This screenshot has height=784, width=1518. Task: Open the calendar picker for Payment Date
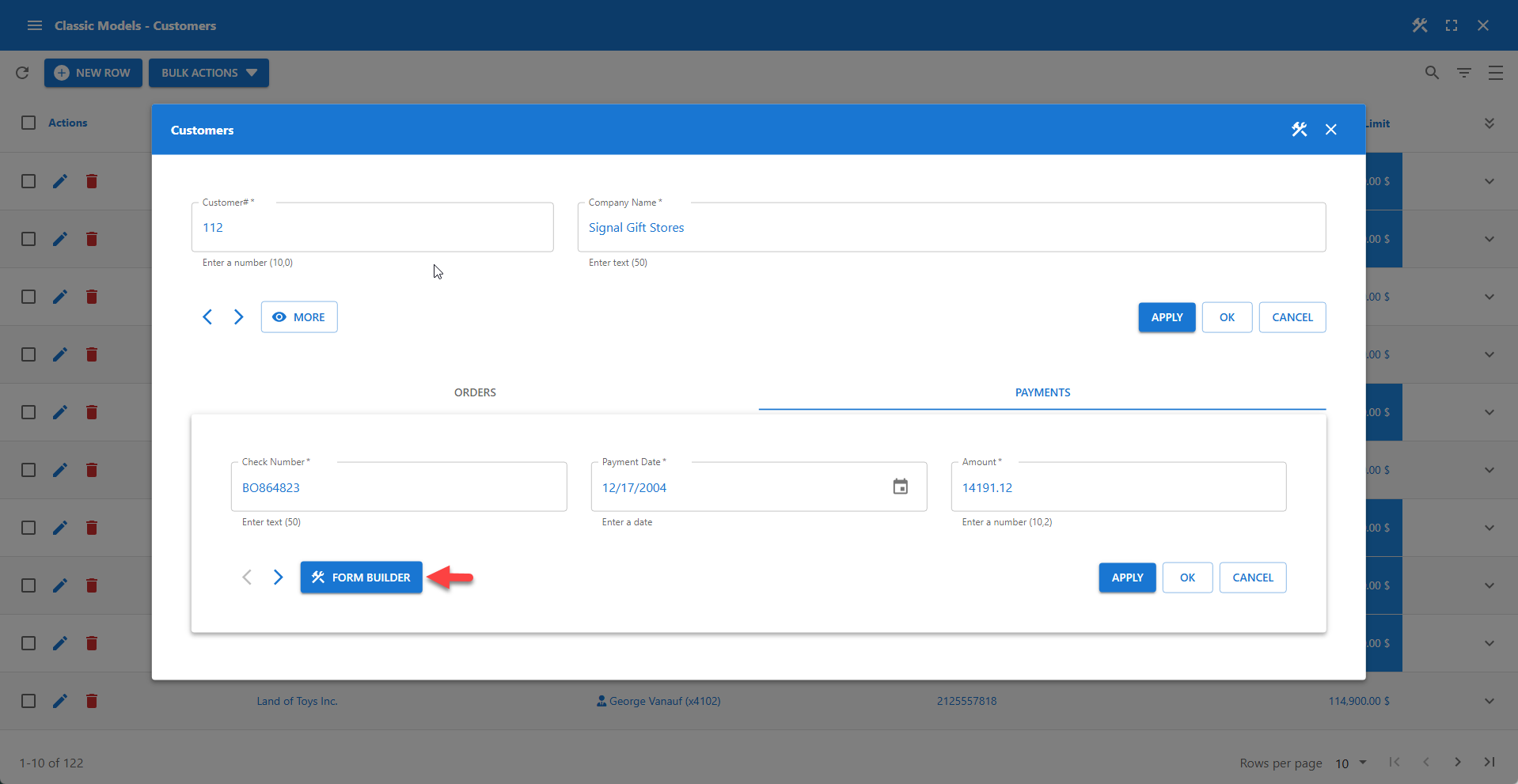(x=900, y=487)
